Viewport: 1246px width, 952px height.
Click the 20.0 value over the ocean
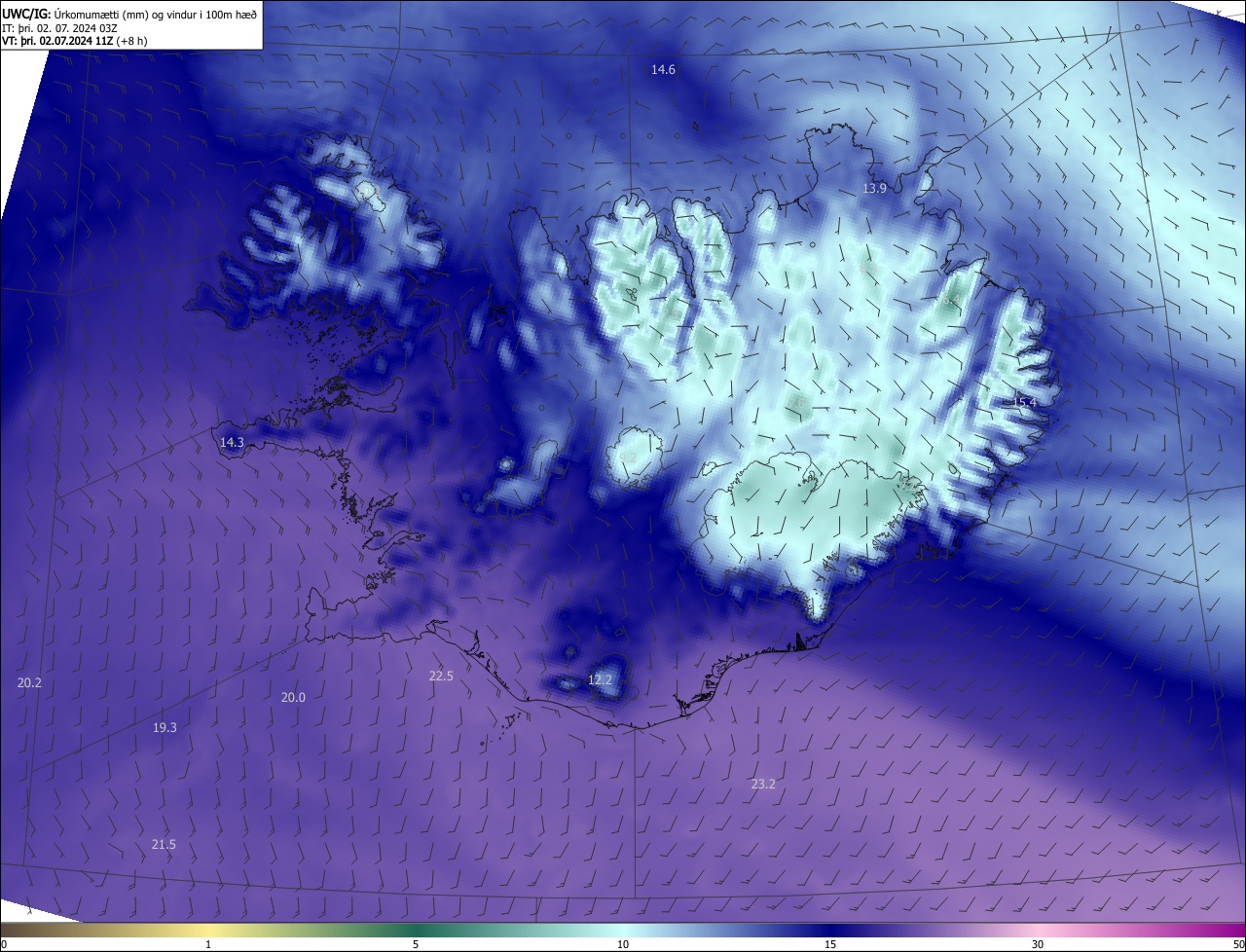(x=293, y=697)
